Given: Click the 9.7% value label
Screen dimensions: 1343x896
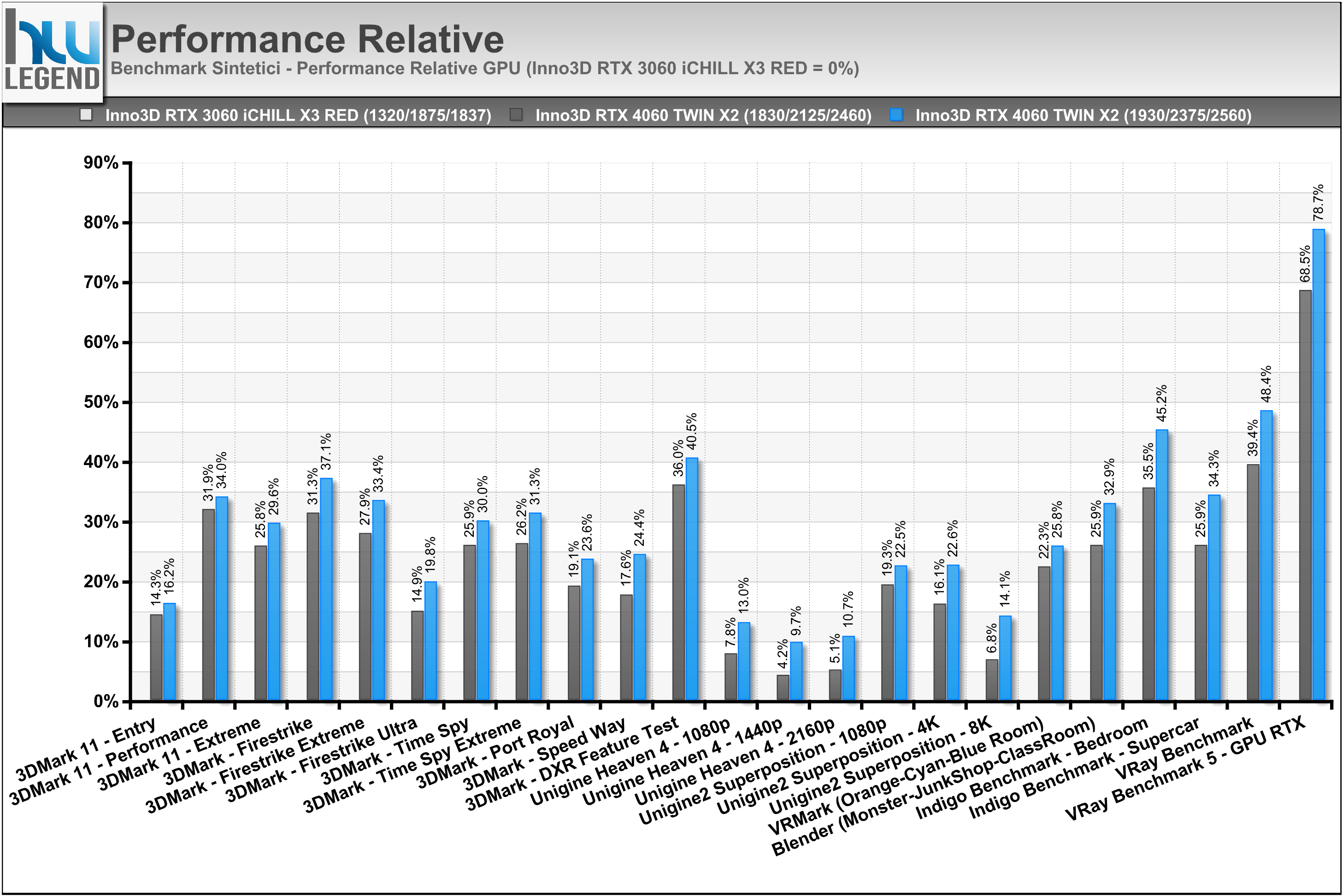Looking at the screenshot, I should click(796, 620).
